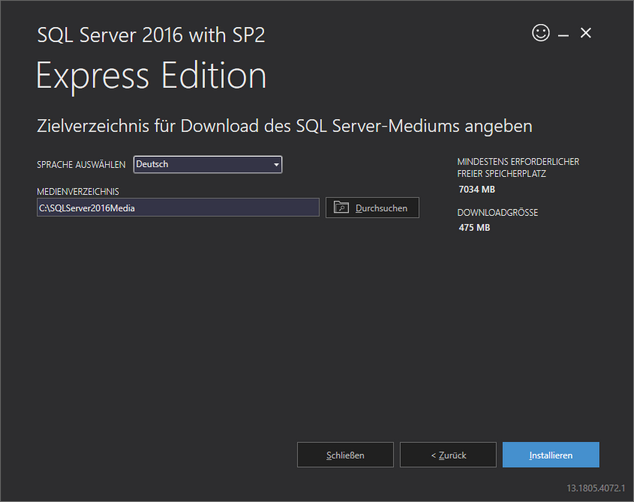Go back with the Zurück button
The image size is (634, 502).
click(448, 455)
